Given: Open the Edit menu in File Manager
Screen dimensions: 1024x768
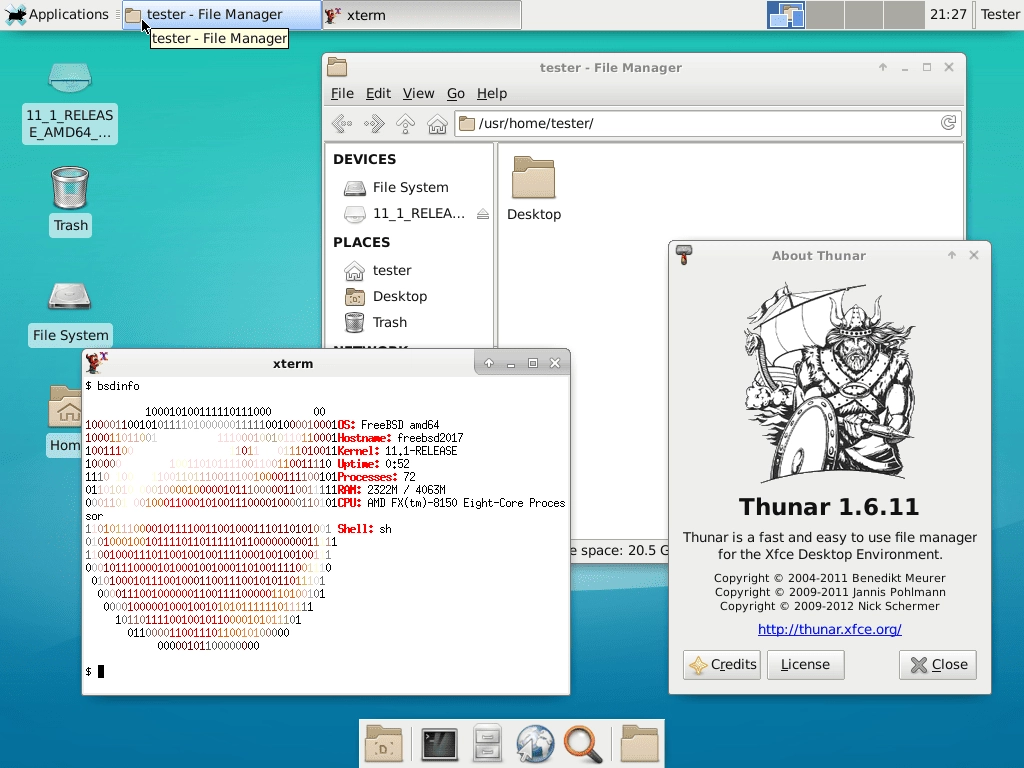Looking at the screenshot, I should pos(378,93).
